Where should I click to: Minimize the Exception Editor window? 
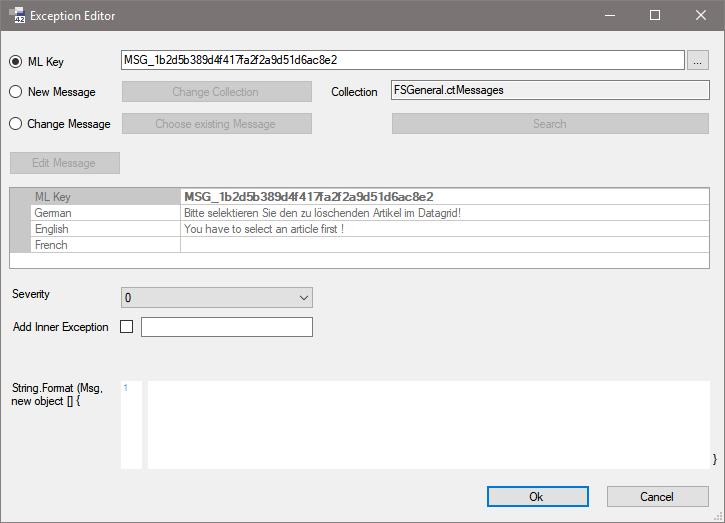(x=610, y=15)
